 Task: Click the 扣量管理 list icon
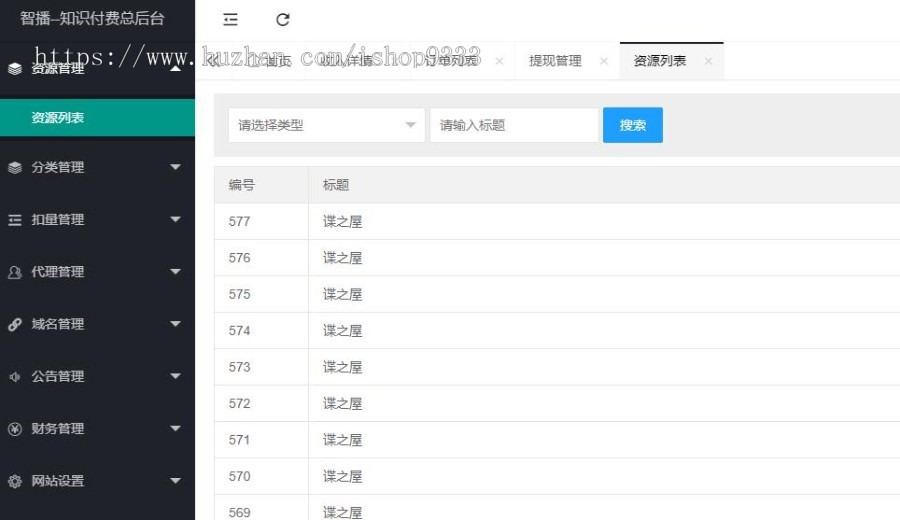pyautogui.click(x=15, y=220)
